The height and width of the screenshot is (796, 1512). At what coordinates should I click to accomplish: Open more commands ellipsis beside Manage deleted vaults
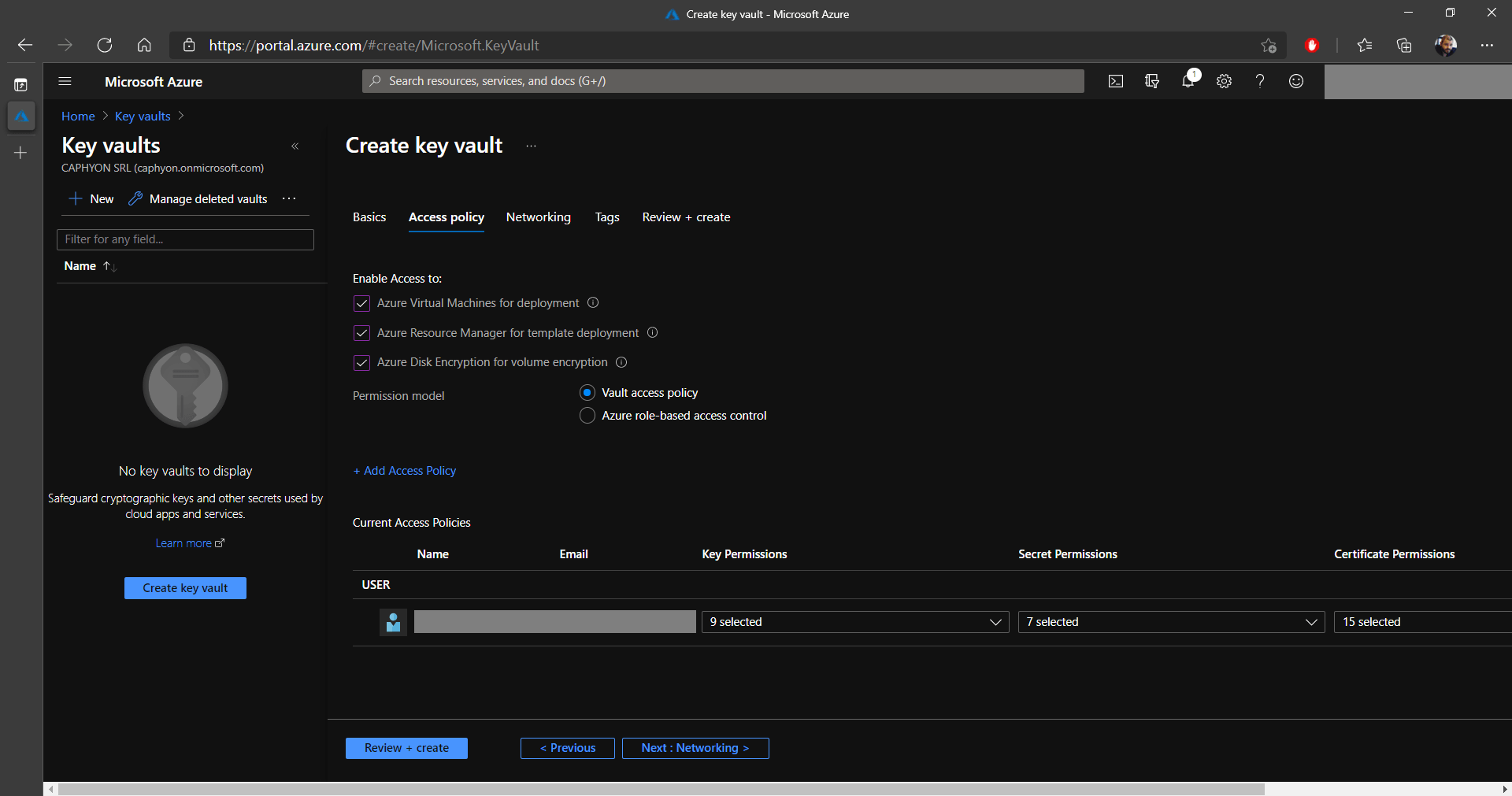289,199
